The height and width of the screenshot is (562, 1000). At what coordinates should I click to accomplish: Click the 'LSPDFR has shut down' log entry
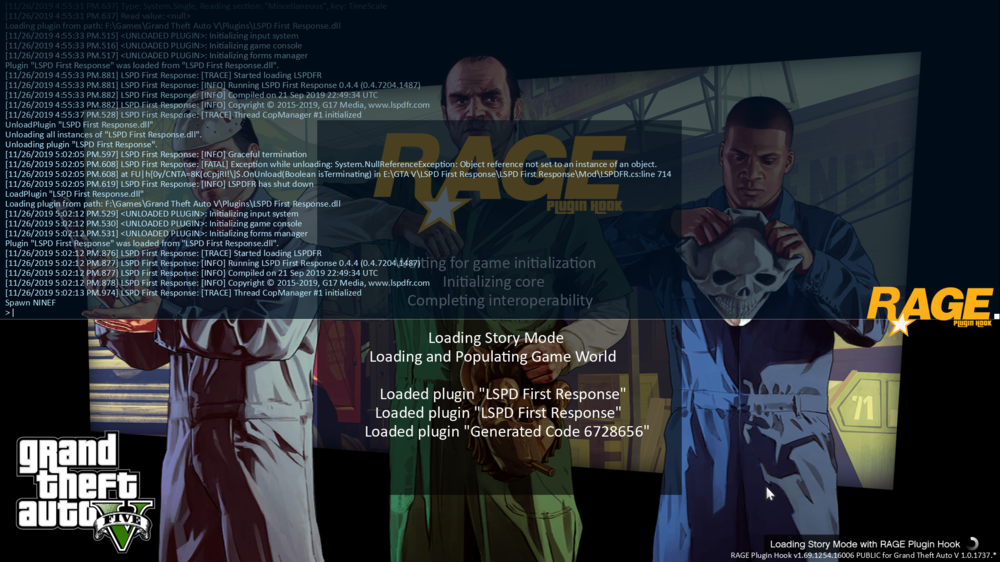(159, 184)
